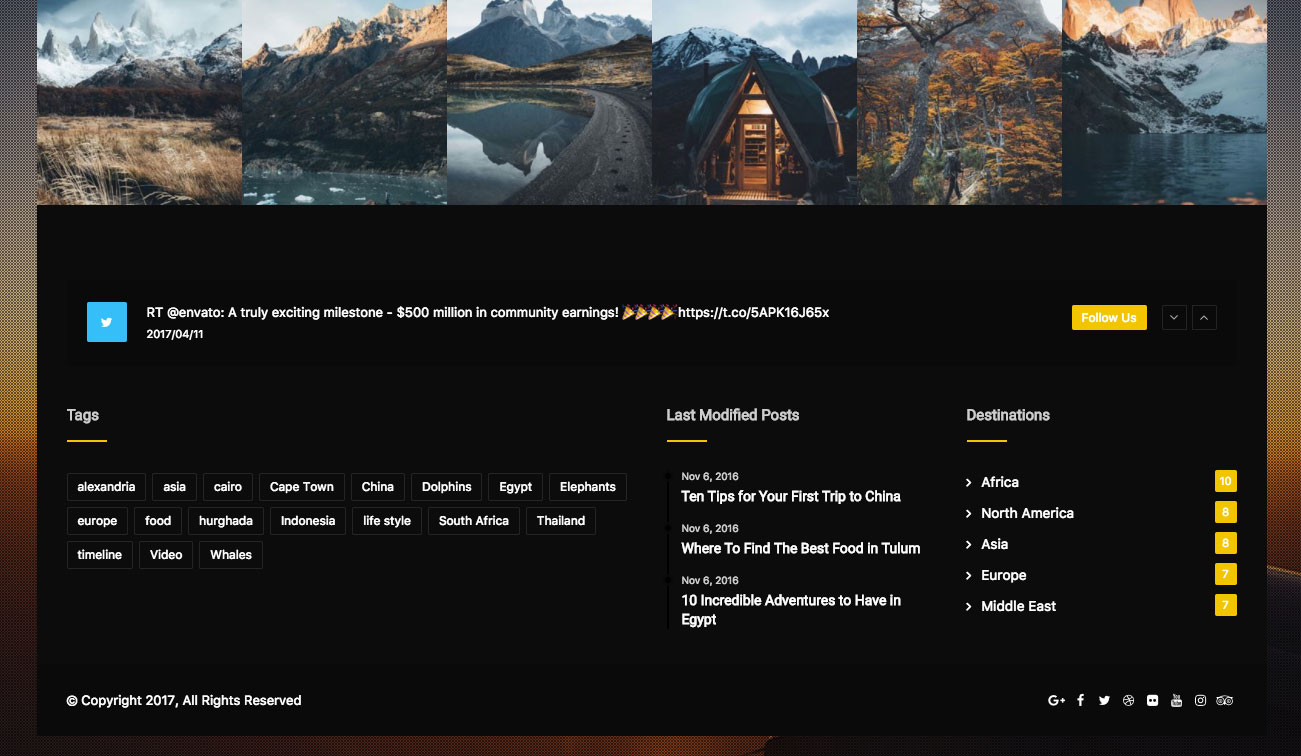
Task: Show previous tweet with up chevron
Action: [1204, 318]
